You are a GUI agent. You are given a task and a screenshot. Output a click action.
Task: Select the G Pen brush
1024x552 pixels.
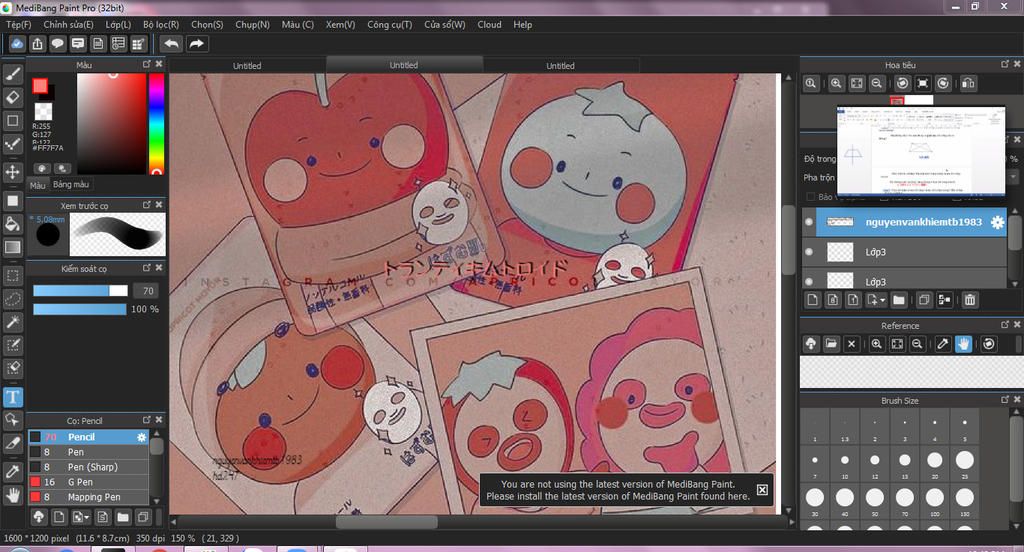tap(88, 482)
